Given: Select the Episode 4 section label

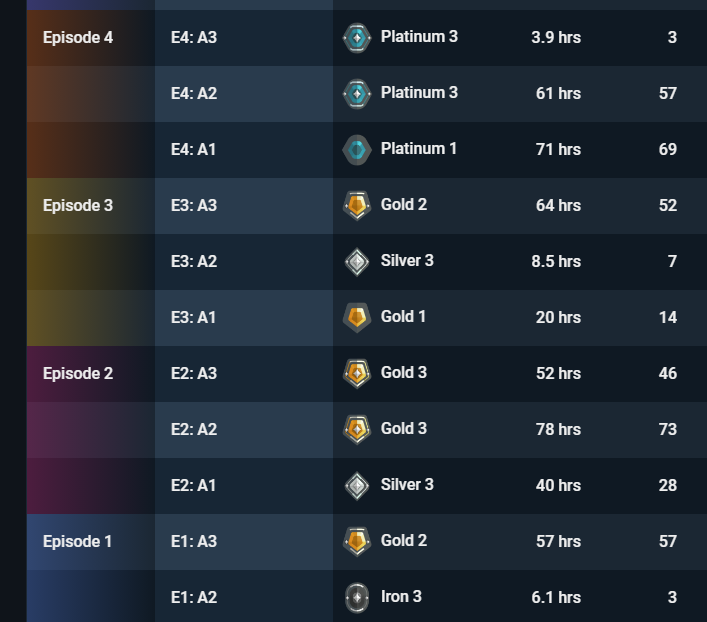Looking at the screenshot, I should pos(78,38).
